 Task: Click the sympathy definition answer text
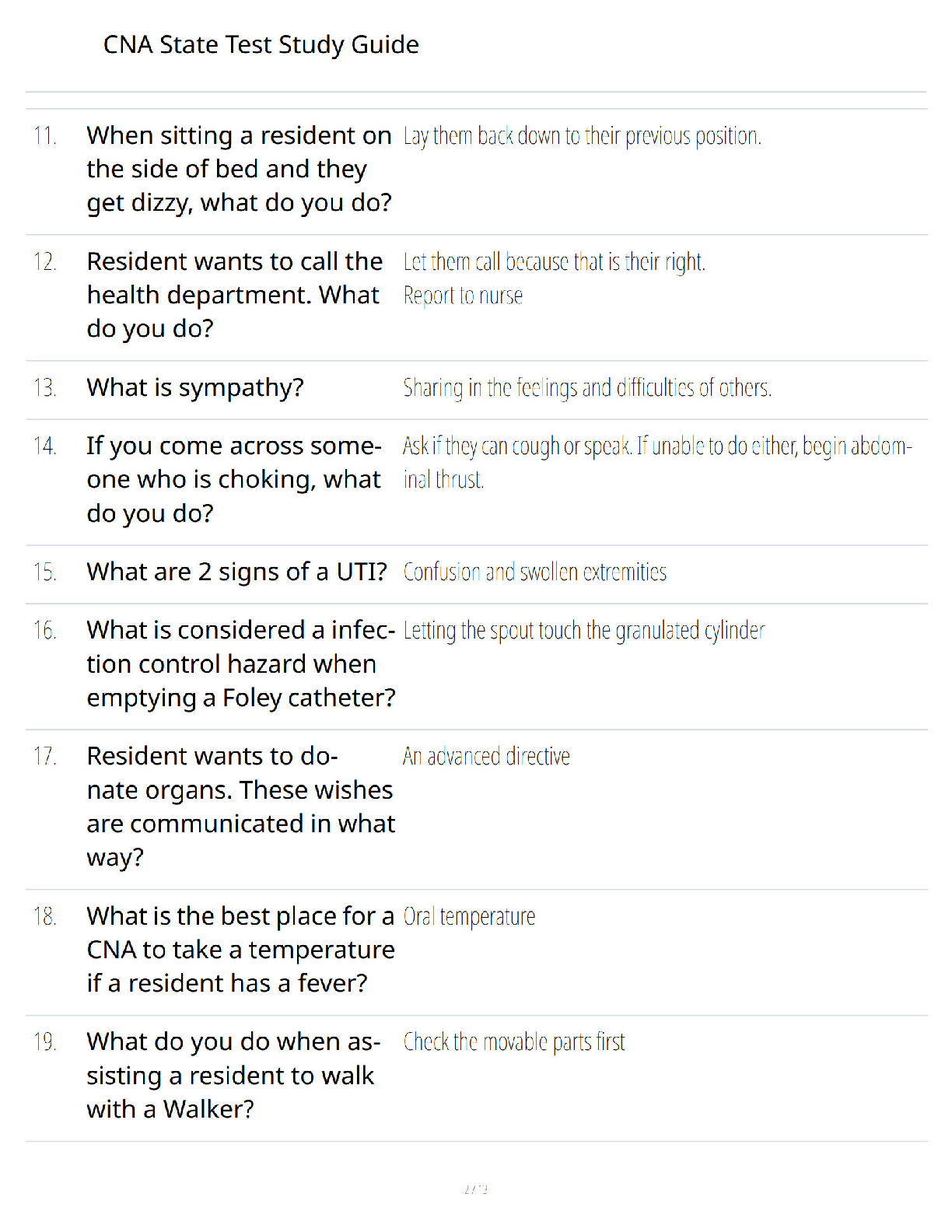click(587, 387)
